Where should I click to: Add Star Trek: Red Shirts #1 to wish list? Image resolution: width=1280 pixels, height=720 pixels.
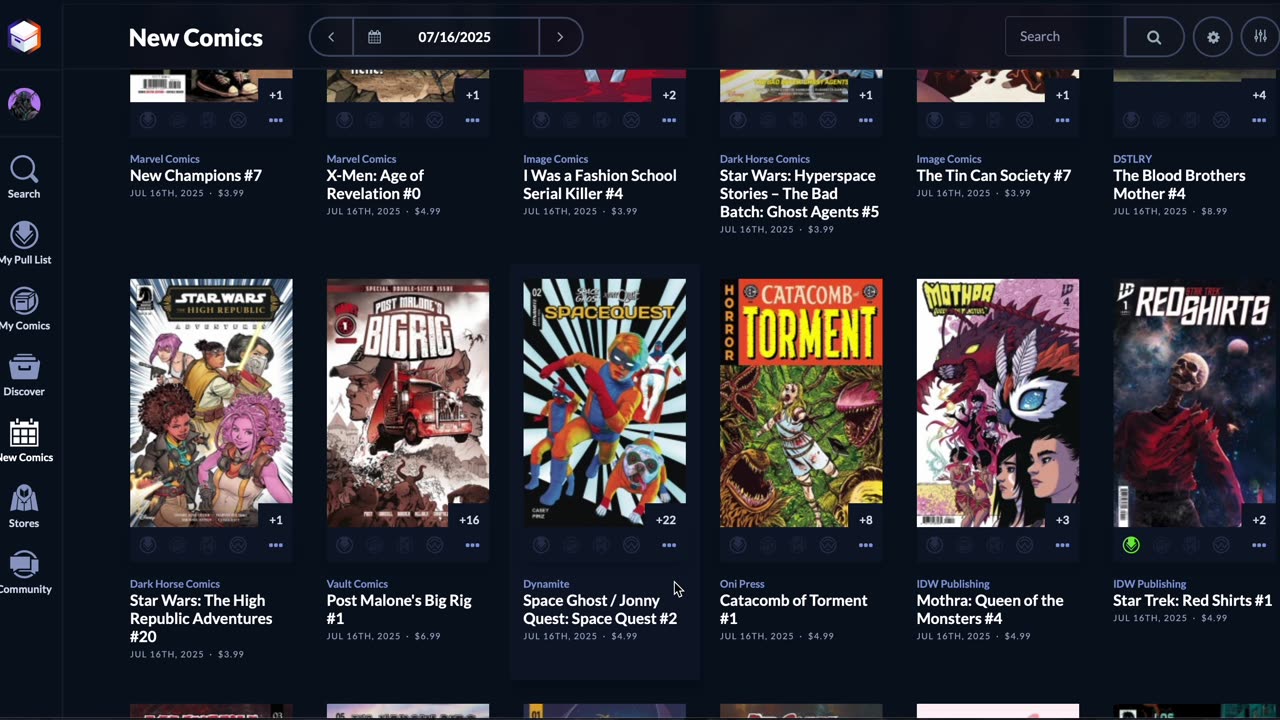[x=1221, y=545]
